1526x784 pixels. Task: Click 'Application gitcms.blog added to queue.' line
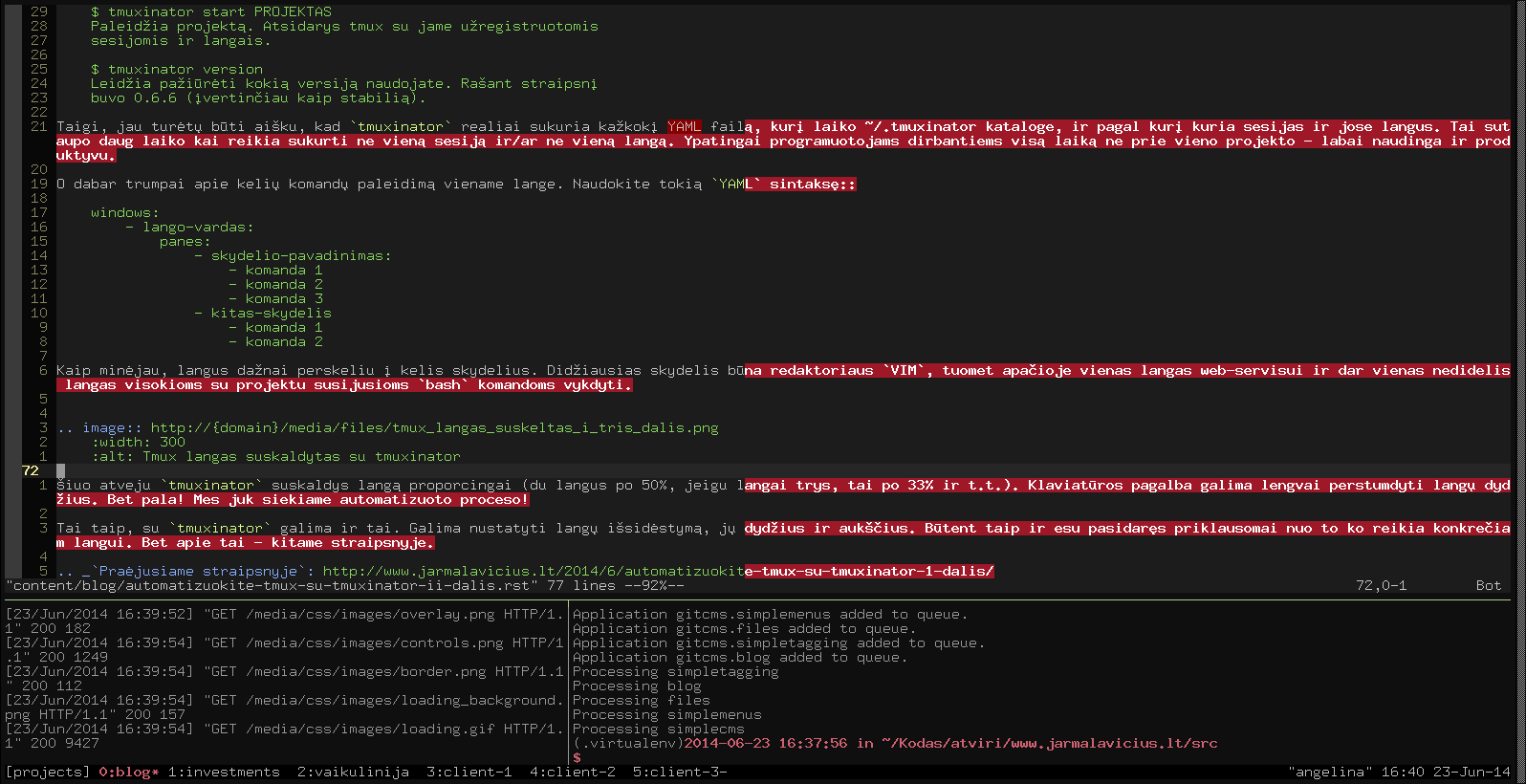(x=740, y=657)
